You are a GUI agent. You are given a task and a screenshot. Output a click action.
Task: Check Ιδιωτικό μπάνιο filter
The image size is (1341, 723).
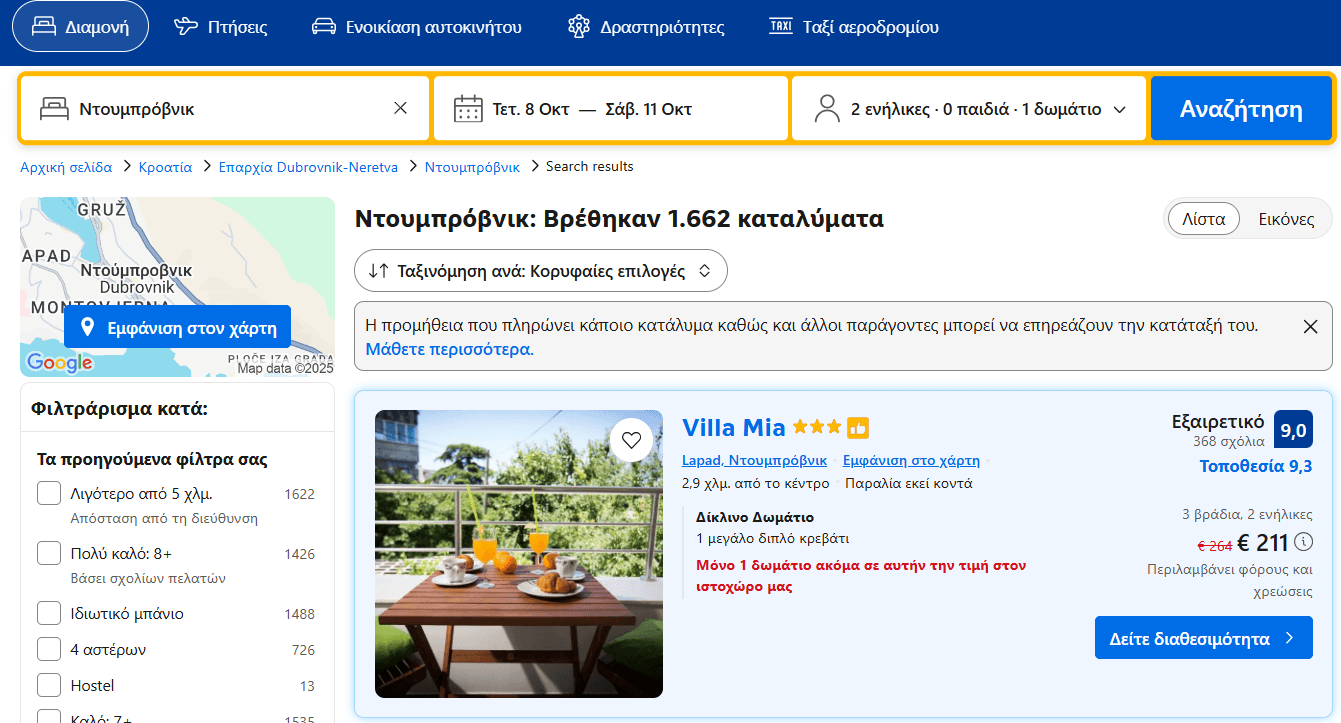point(49,613)
